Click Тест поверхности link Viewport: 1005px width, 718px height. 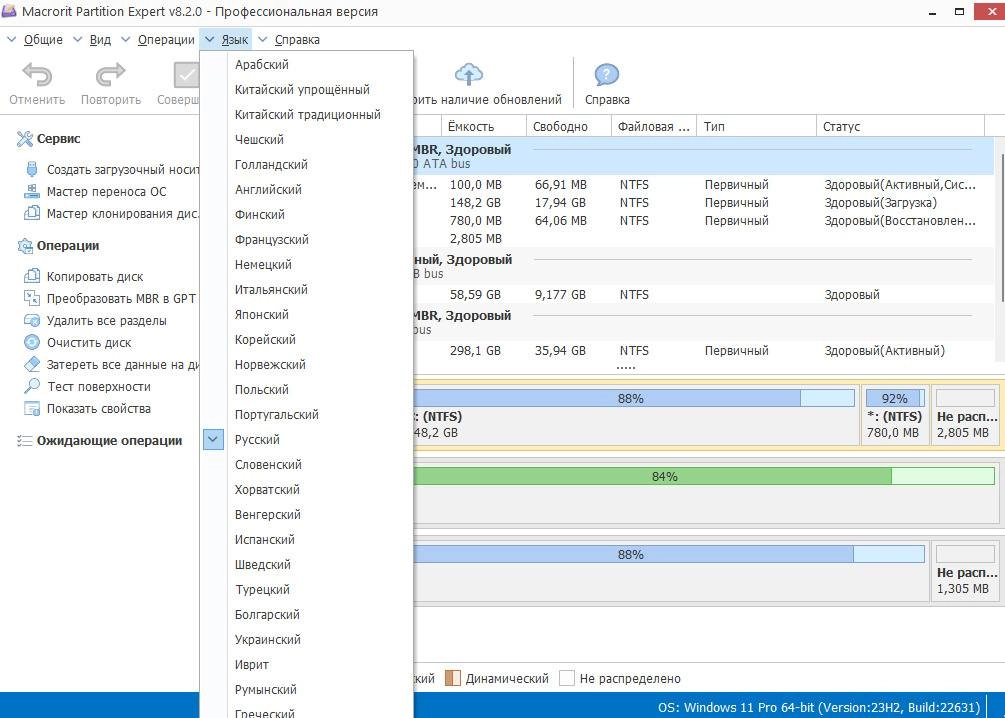(99, 387)
